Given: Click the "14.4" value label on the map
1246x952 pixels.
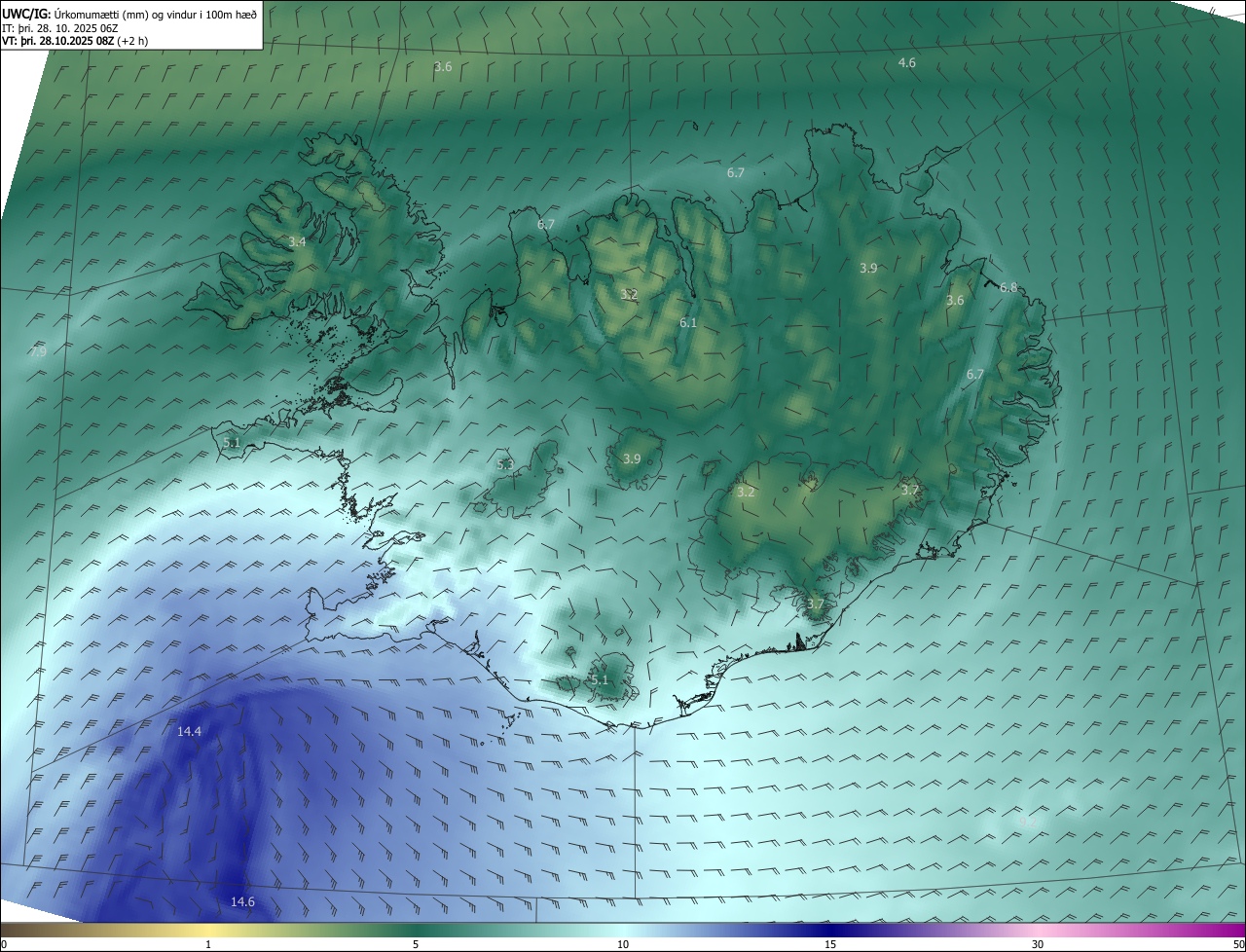Looking at the screenshot, I should [x=189, y=731].
